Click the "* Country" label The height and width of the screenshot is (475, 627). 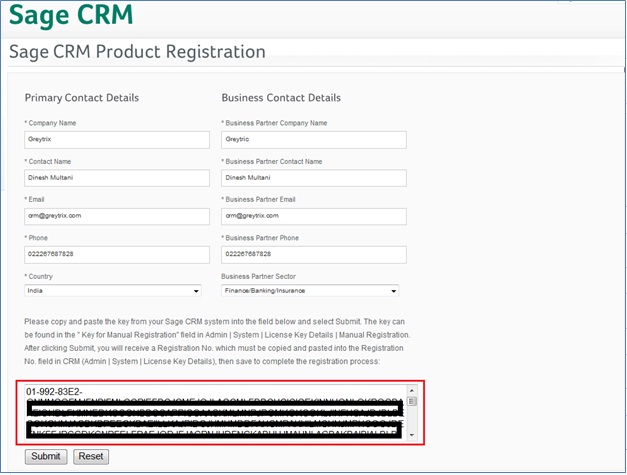pyautogui.click(x=38, y=277)
